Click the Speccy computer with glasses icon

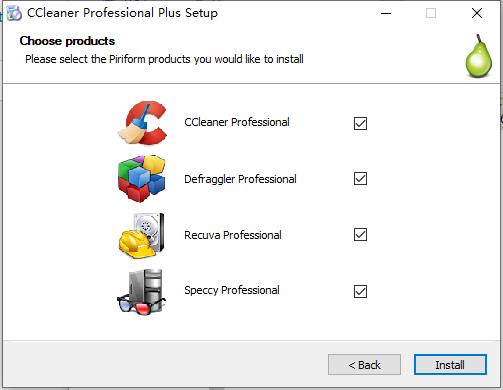141,292
